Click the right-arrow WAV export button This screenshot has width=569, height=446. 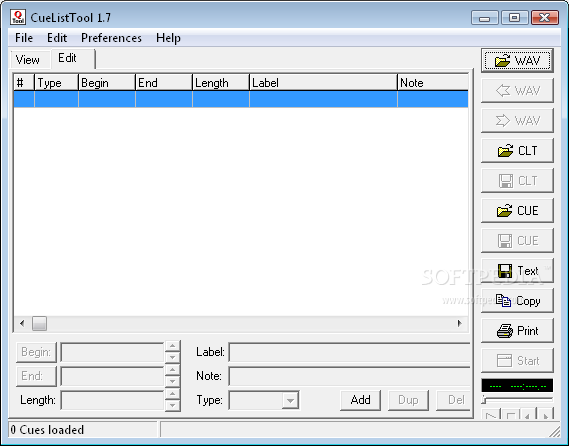coord(517,120)
